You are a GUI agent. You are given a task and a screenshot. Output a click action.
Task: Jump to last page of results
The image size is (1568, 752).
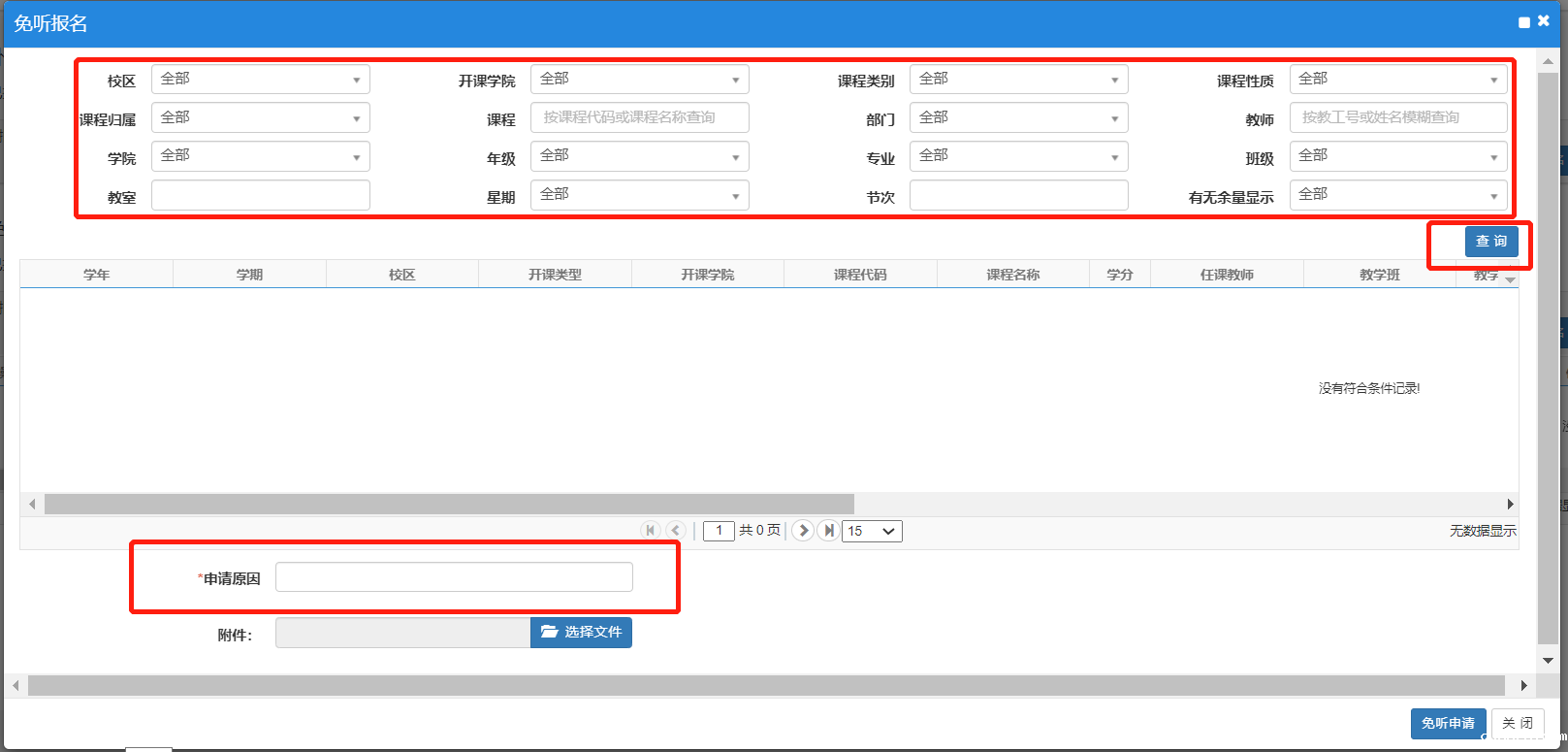pyautogui.click(x=828, y=530)
